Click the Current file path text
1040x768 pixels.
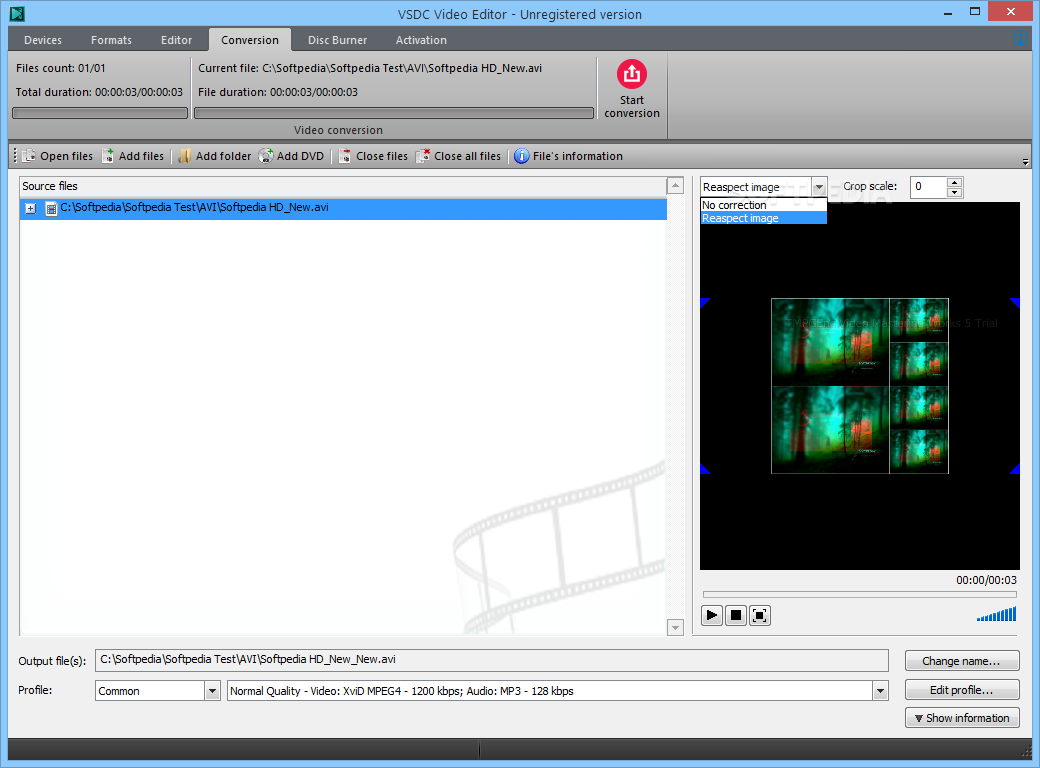[370, 68]
